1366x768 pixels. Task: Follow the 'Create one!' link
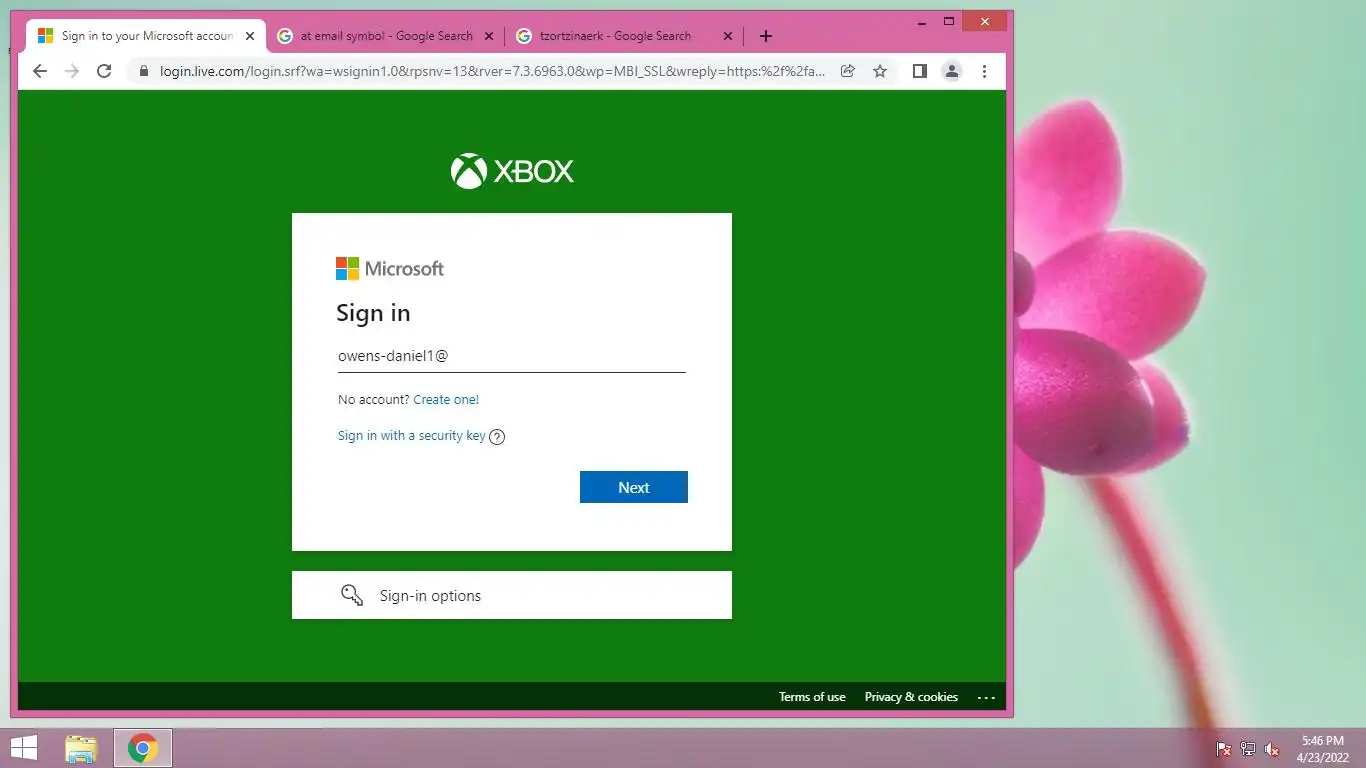pyautogui.click(x=446, y=399)
